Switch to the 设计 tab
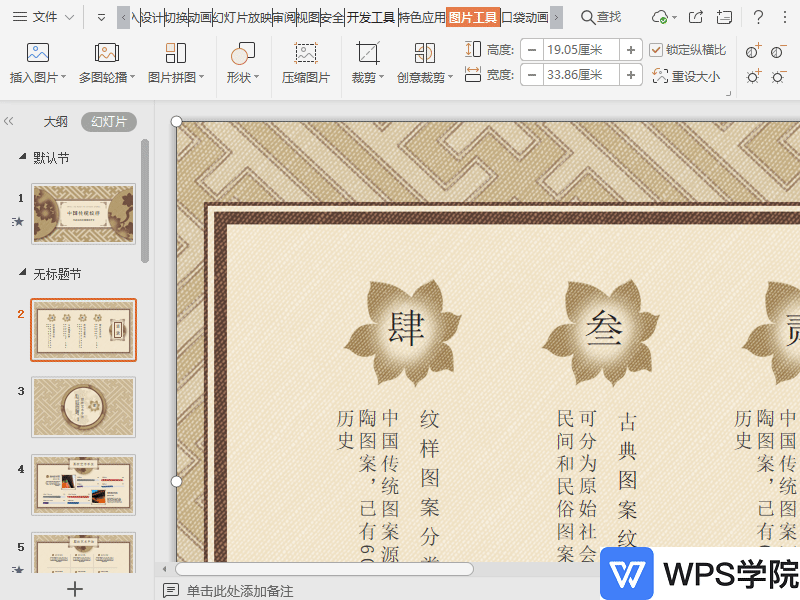Image resolution: width=800 pixels, height=600 pixels. click(152, 18)
